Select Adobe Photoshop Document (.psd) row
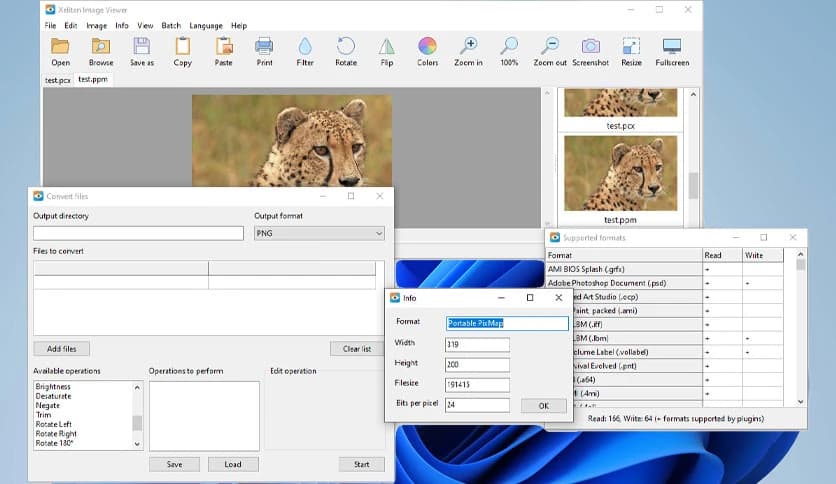 (664, 283)
